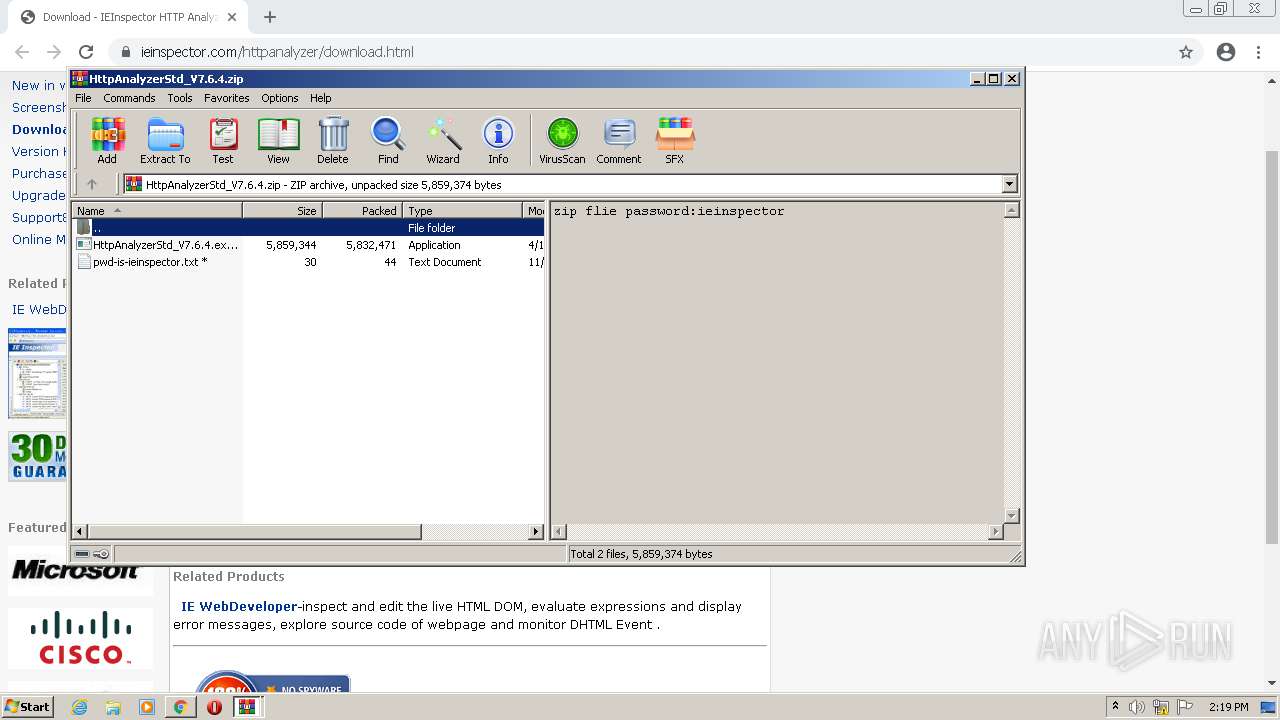This screenshot has width=1280, height=720.
Task: Click the volume speaker tray icon
Action: coord(1137,707)
